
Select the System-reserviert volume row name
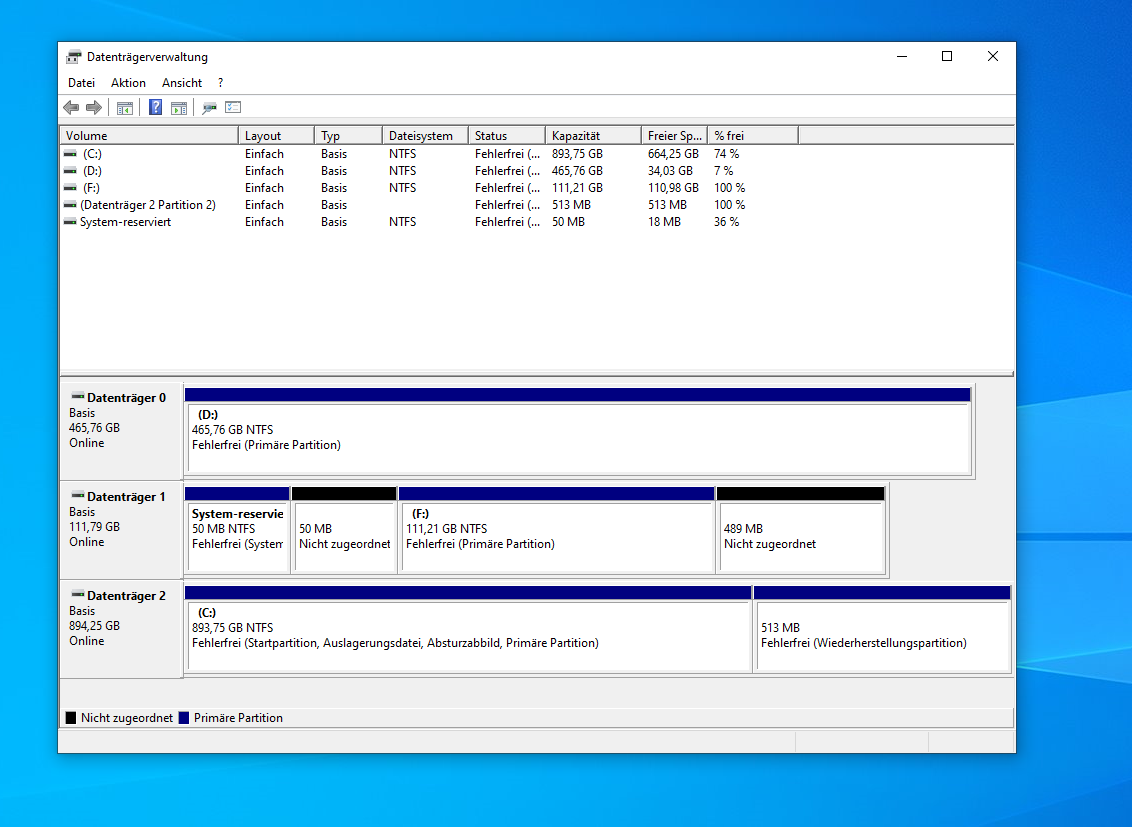(x=126, y=222)
